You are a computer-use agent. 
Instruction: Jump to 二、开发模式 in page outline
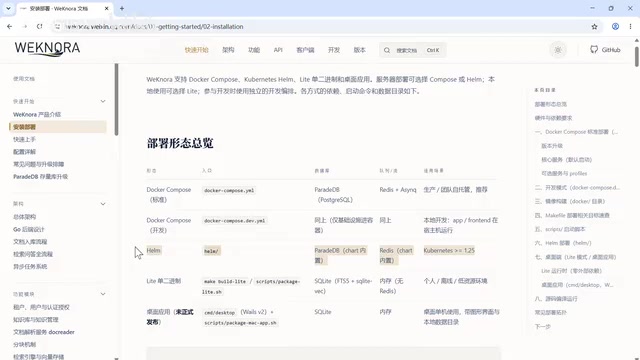pyautogui.click(x=577, y=187)
